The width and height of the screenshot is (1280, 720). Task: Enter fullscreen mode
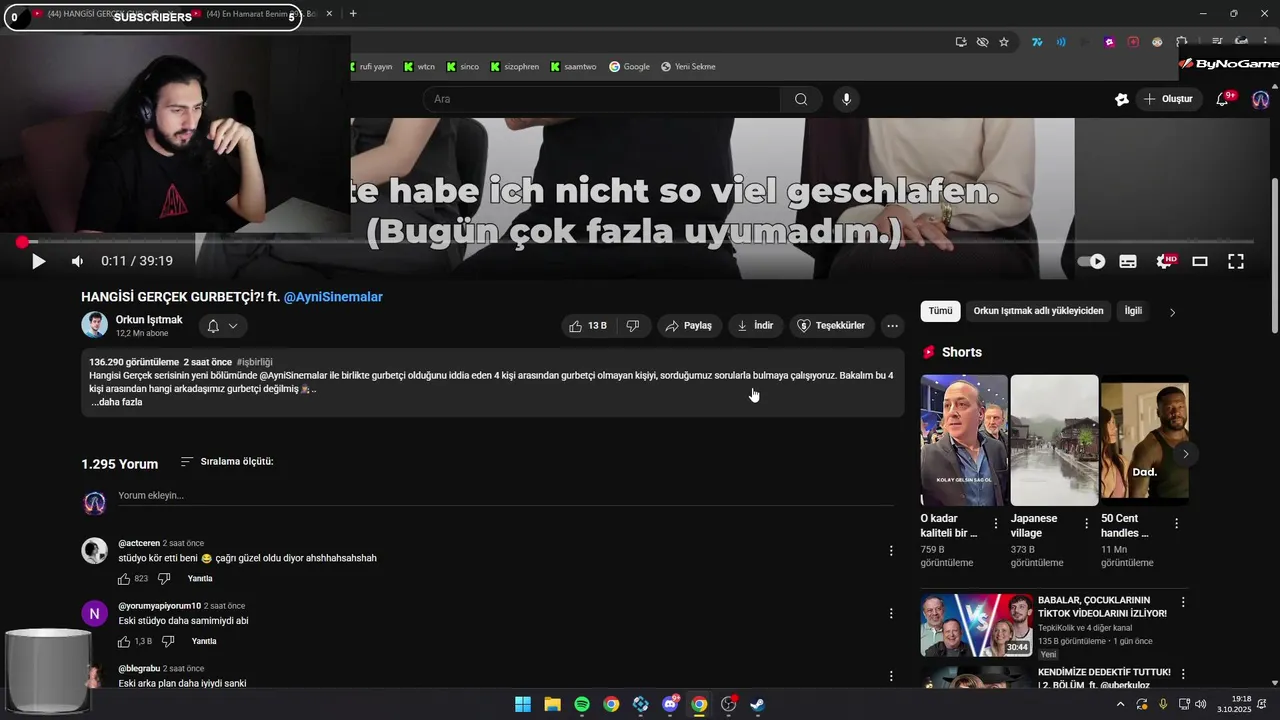[x=1236, y=261]
